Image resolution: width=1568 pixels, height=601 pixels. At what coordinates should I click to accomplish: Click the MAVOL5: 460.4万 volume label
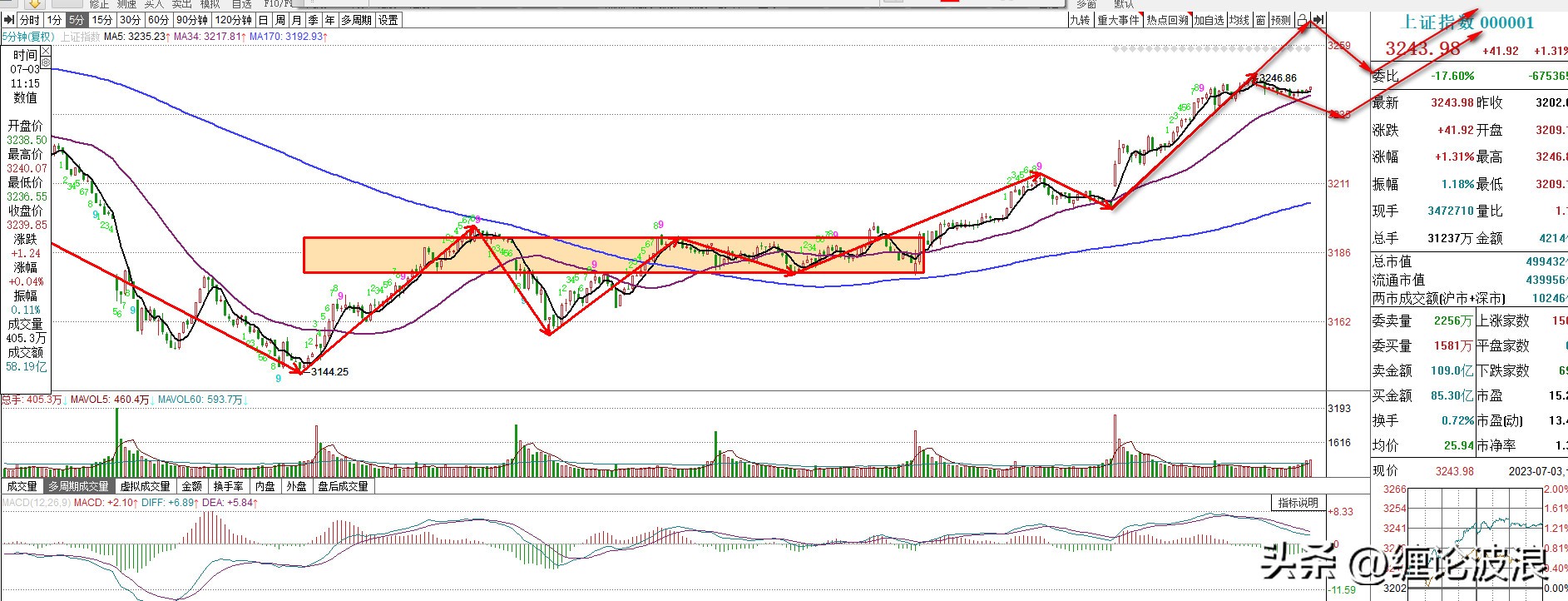pos(110,400)
